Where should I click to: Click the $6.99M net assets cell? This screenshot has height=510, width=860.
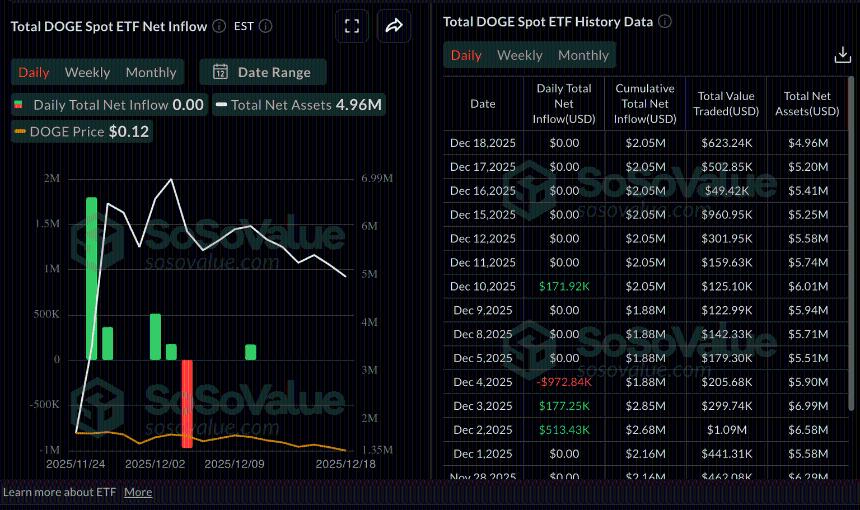click(x=807, y=406)
